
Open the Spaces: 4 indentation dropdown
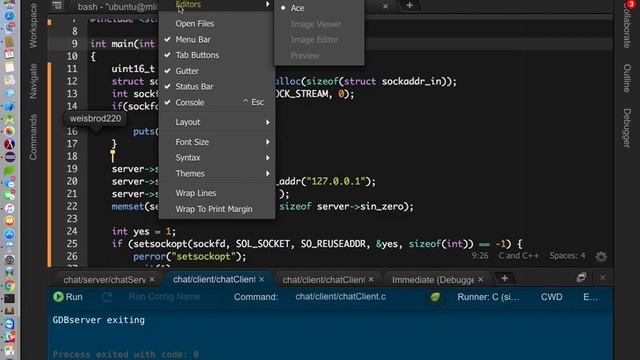(x=567, y=256)
